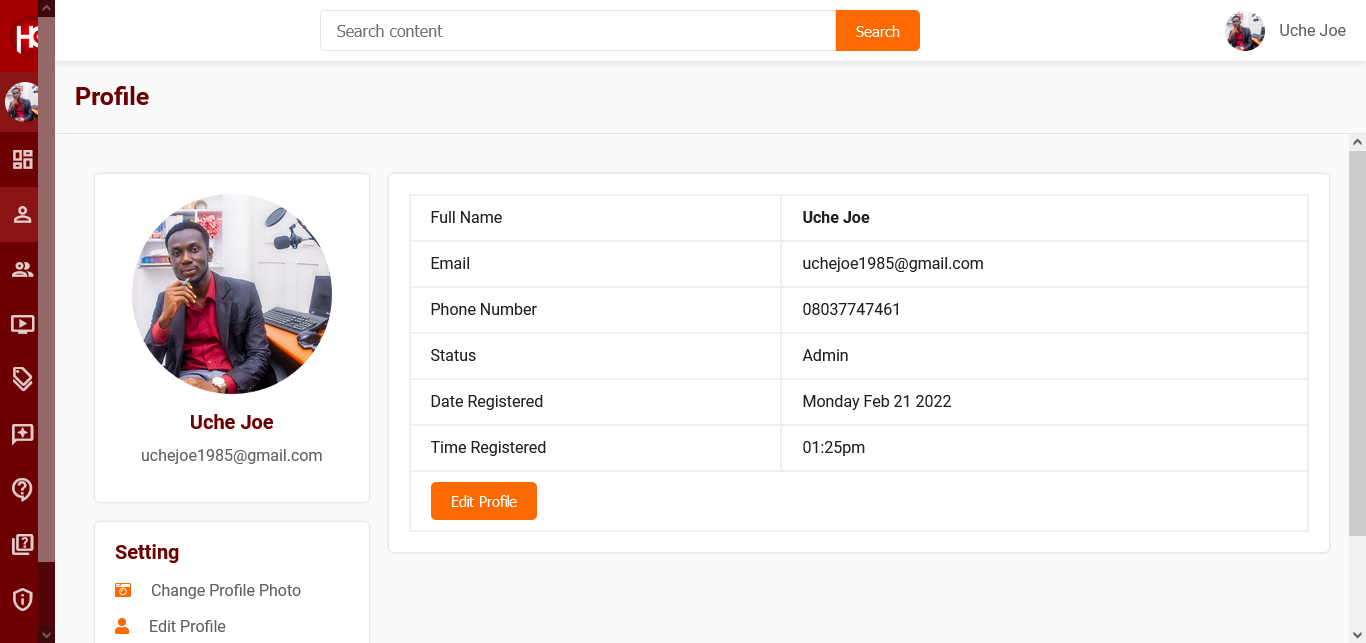Open Change Profile Photo setting link
1366x643 pixels.
(x=225, y=590)
